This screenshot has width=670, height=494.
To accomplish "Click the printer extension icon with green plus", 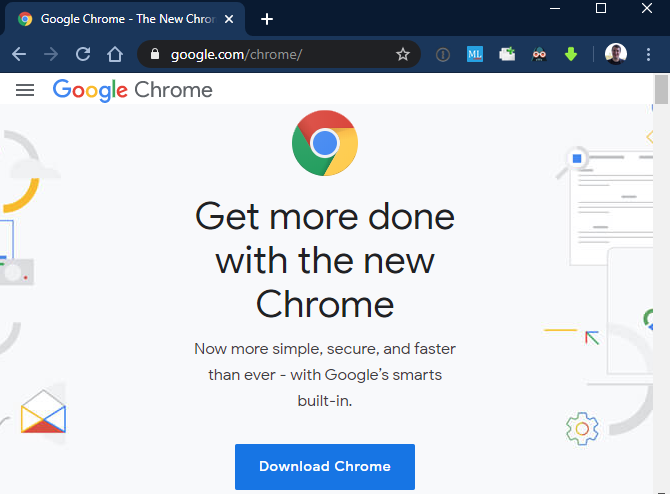I will [507, 54].
